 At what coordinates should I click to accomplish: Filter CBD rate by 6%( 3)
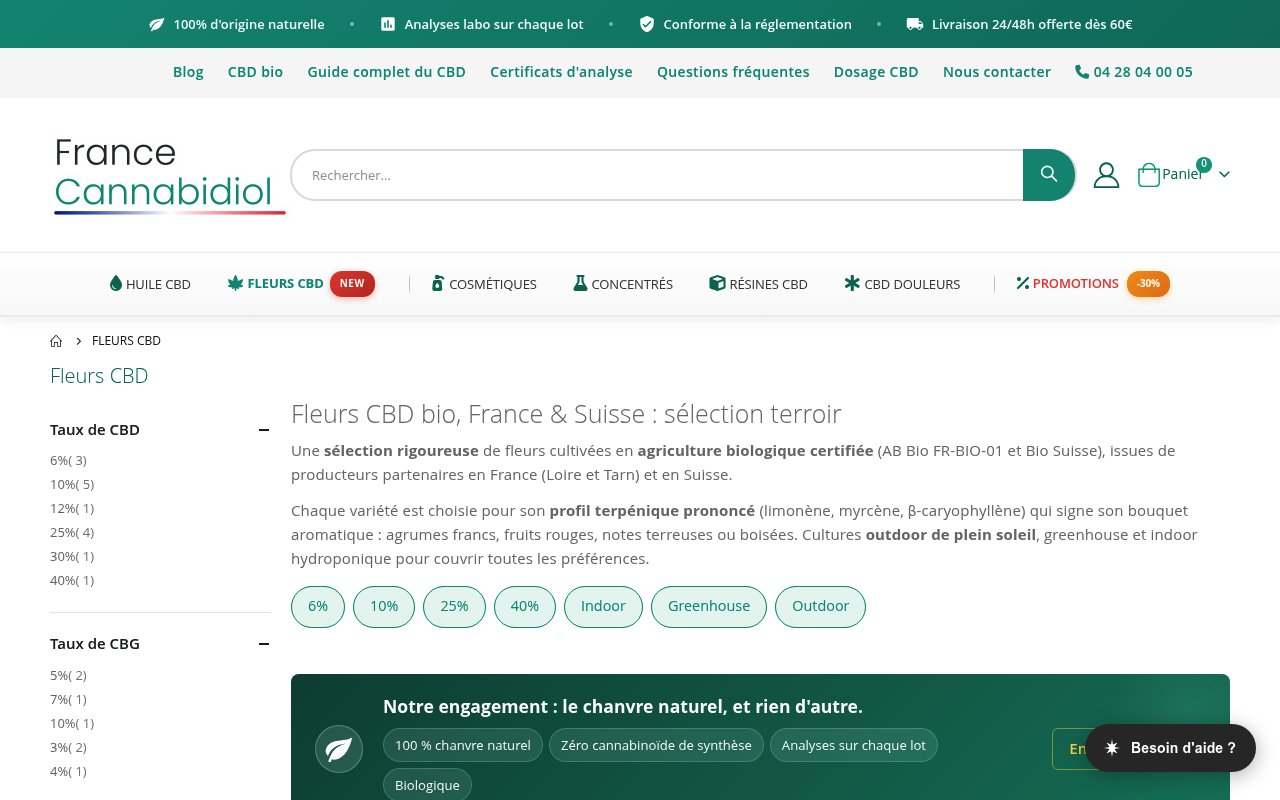[68, 461]
